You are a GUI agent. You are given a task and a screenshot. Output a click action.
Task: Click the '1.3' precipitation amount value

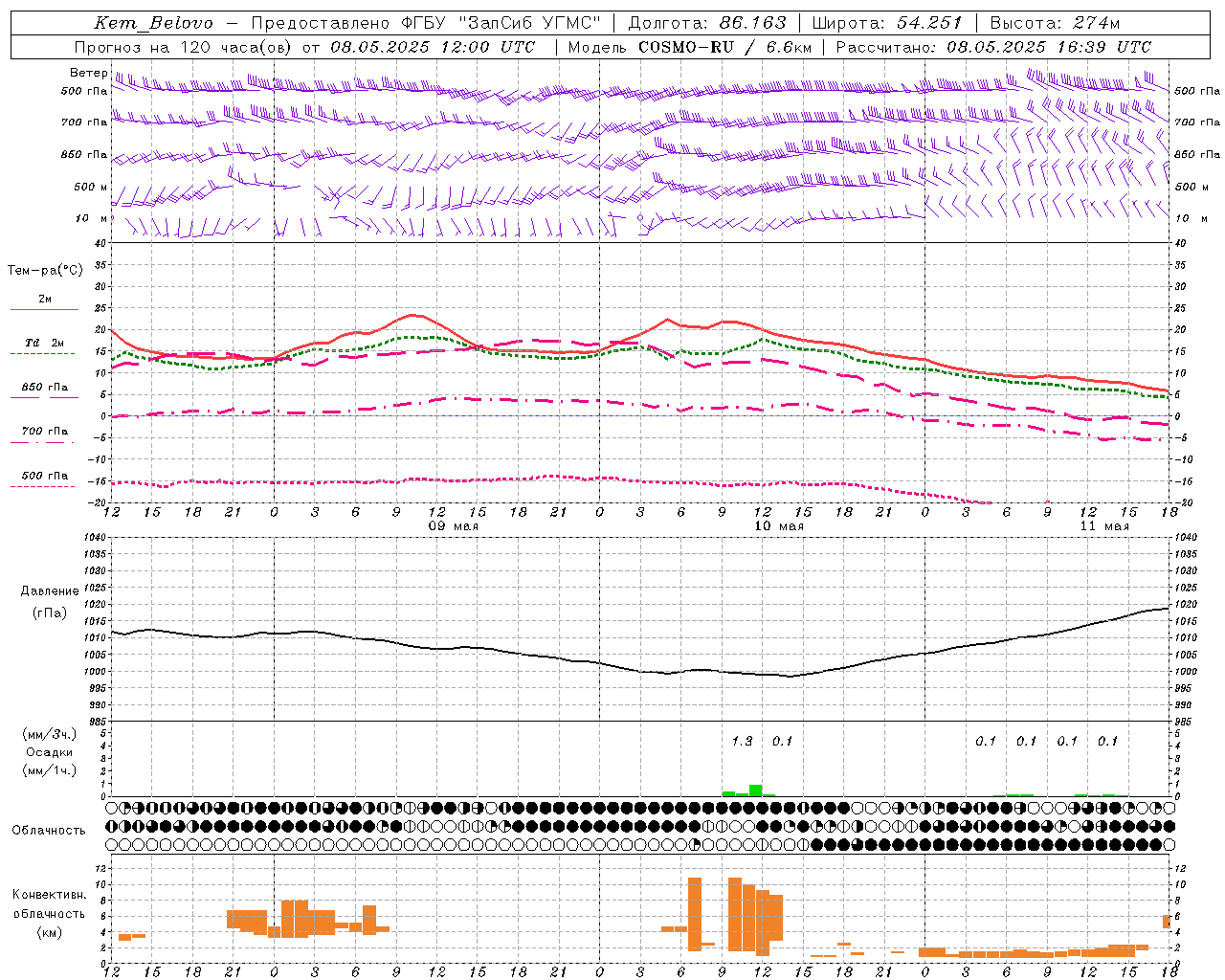[x=742, y=741]
